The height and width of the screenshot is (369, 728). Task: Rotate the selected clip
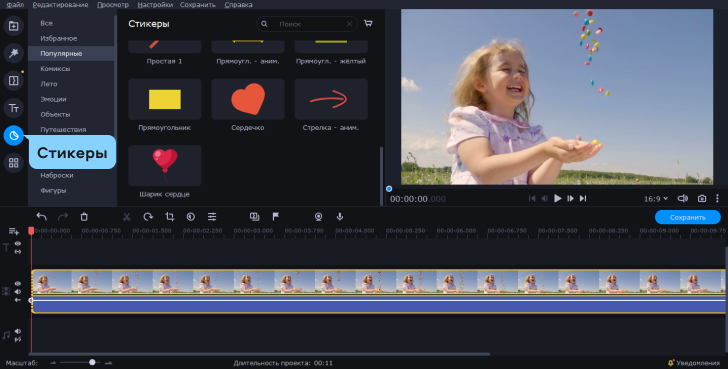[x=148, y=216]
